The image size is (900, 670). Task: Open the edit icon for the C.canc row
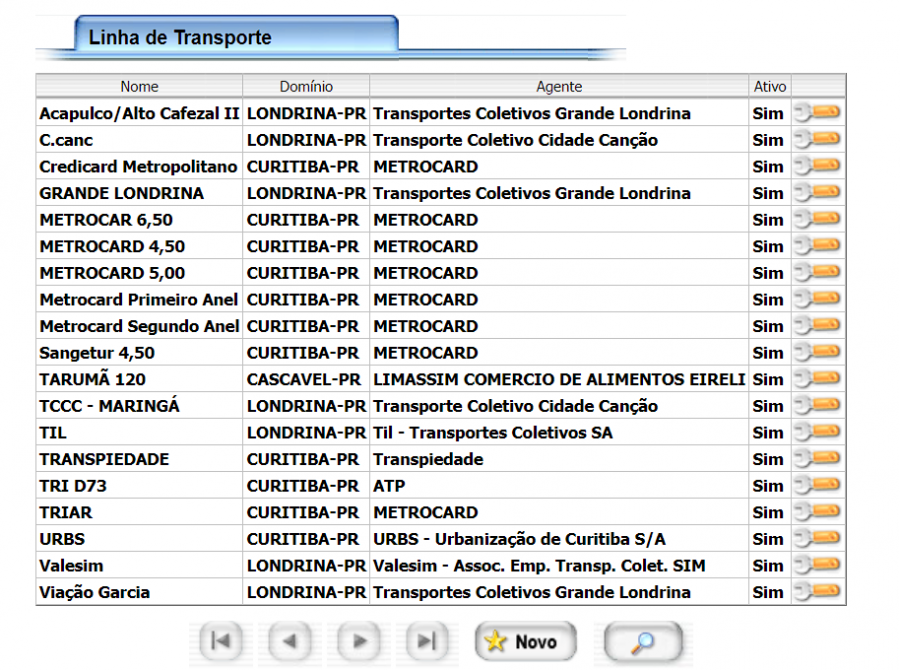818,140
